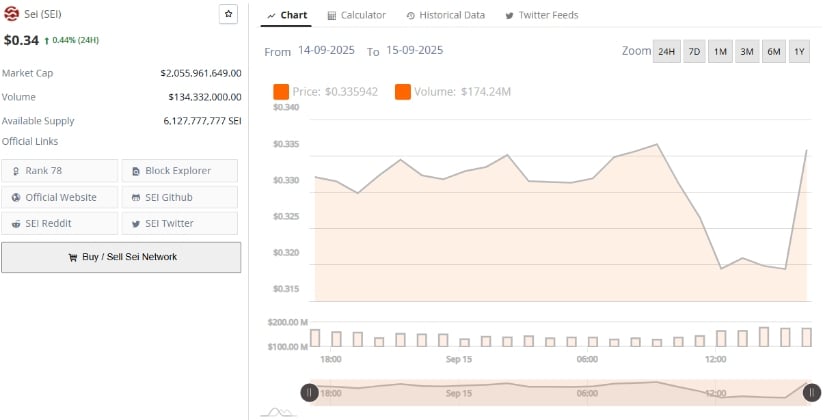Click the Block Explorer document icon
The height and width of the screenshot is (420, 825).
(x=136, y=171)
